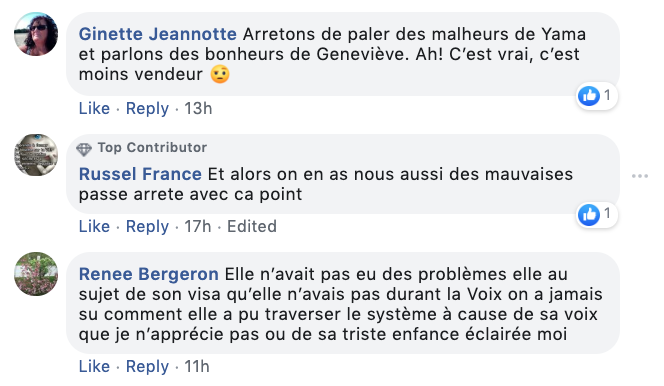
Task: Click the Russel France name link
Action: click(140, 174)
